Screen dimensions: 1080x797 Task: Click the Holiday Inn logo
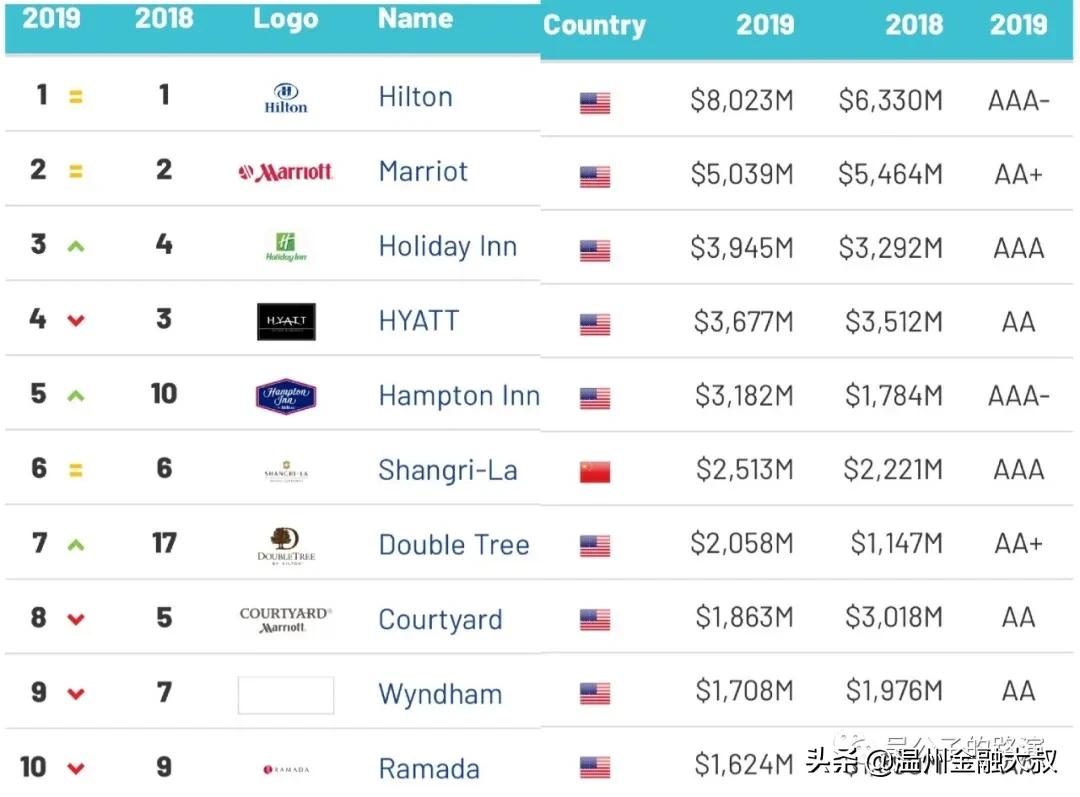(286, 246)
